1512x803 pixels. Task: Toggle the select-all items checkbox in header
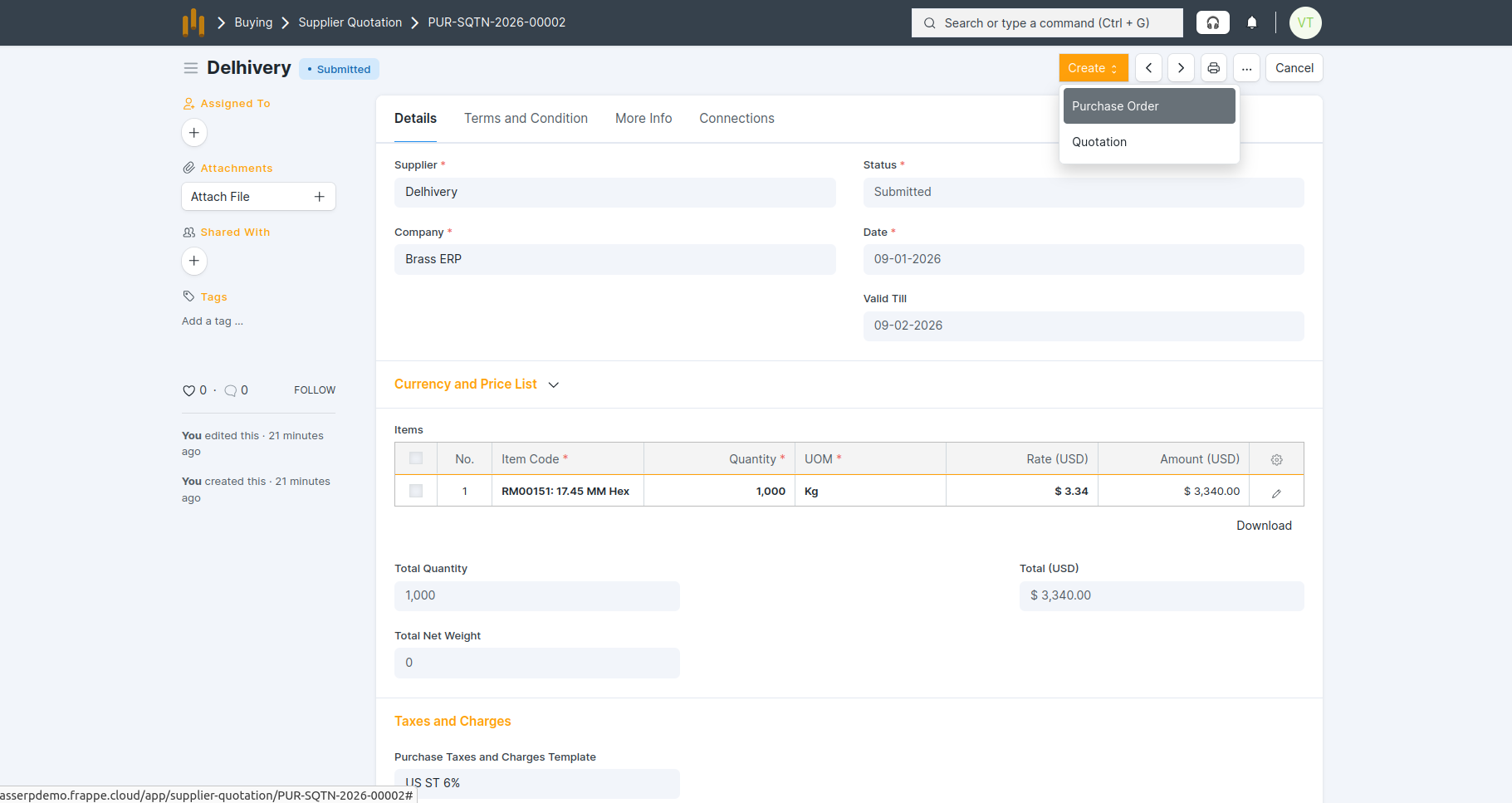point(416,458)
